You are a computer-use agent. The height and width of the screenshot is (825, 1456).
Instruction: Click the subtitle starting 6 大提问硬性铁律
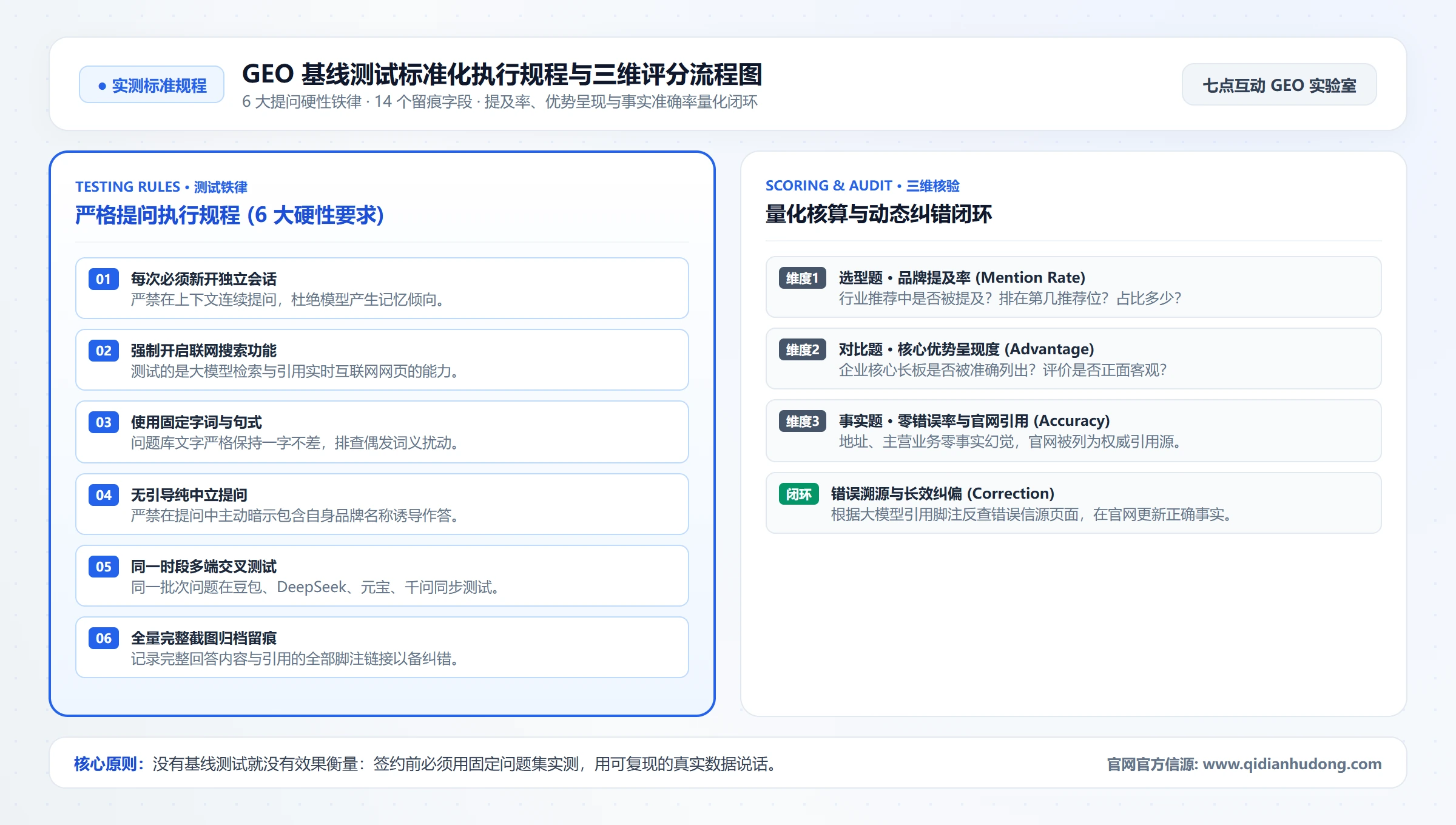click(x=499, y=102)
